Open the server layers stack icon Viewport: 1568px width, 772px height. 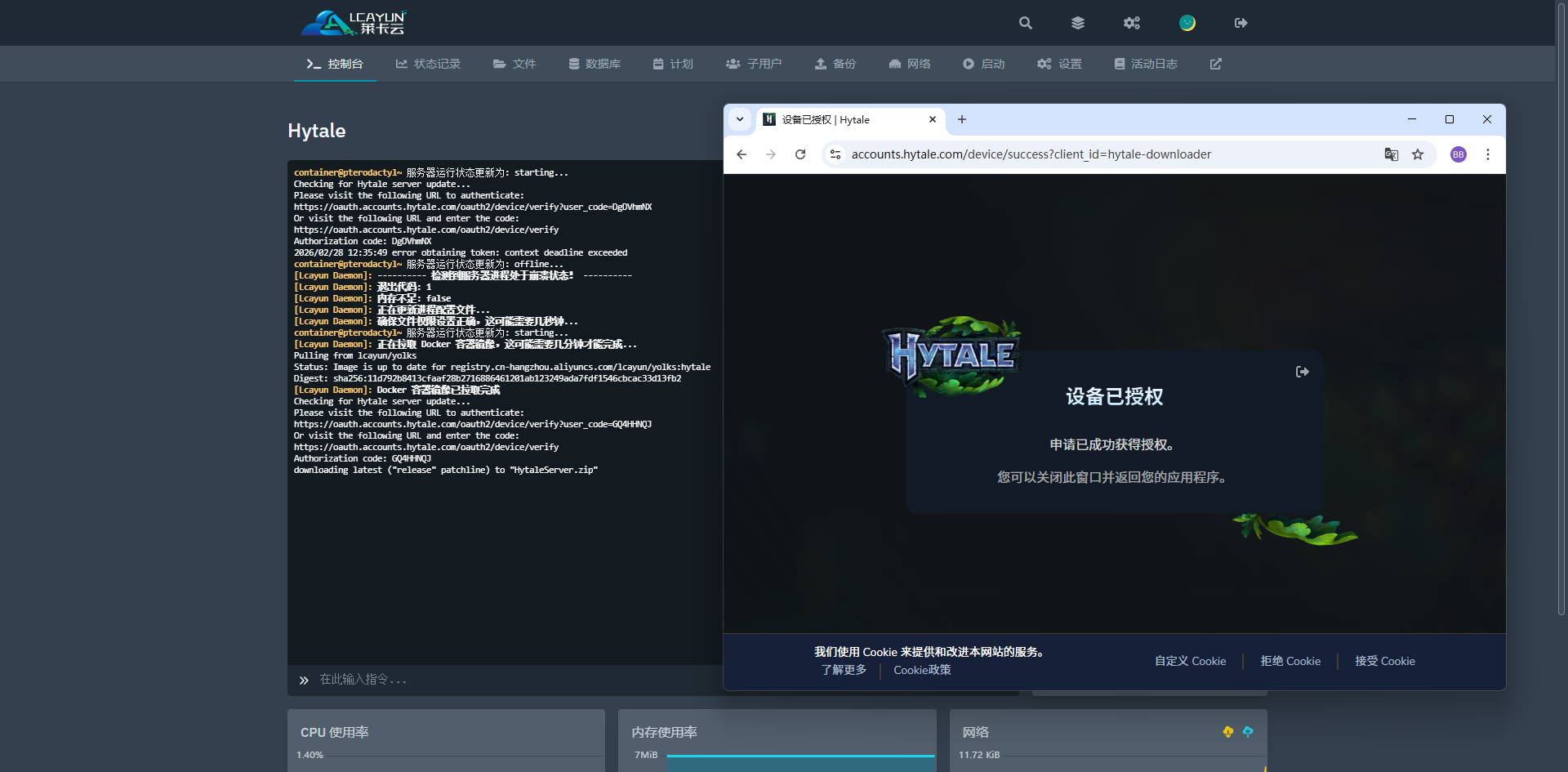[x=1078, y=23]
